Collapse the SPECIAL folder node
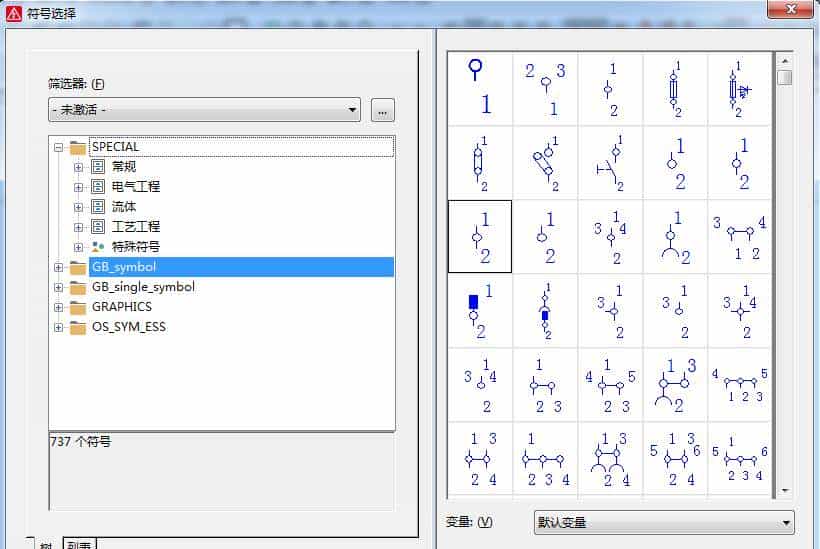Viewport: 820px width, 549px height. click(59, 147)
